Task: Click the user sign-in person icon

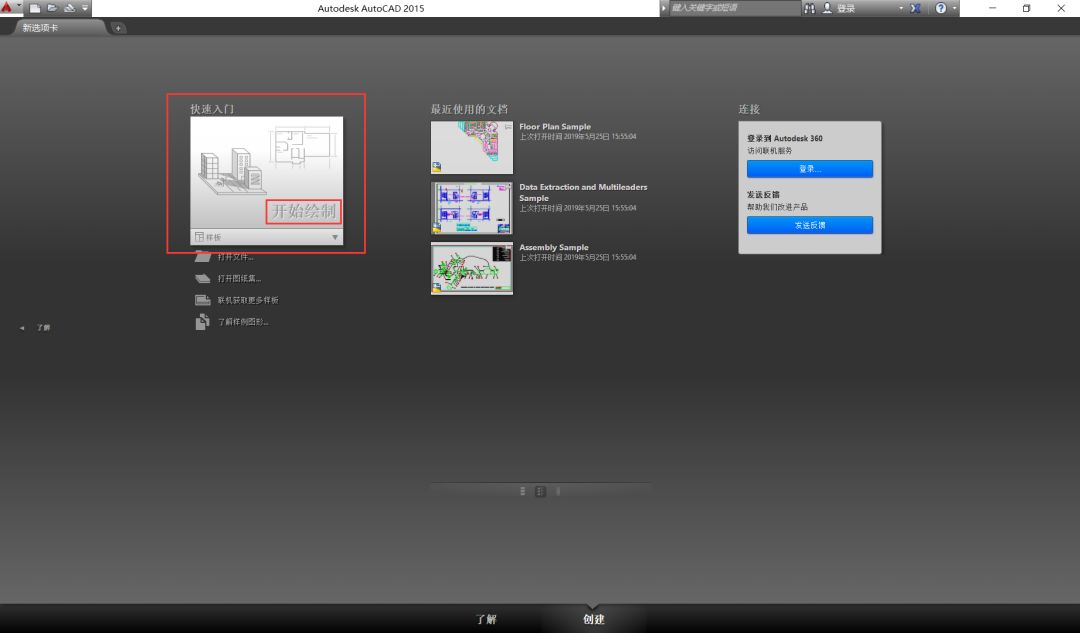Action: 827,8
